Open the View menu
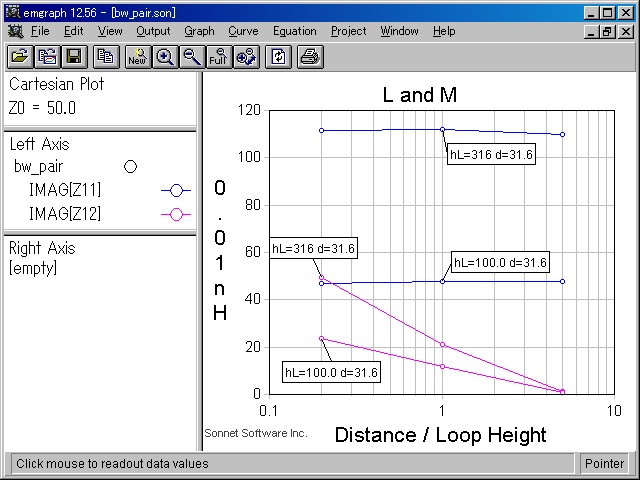This screenshot has height=480, width=640. pos(110,31)
